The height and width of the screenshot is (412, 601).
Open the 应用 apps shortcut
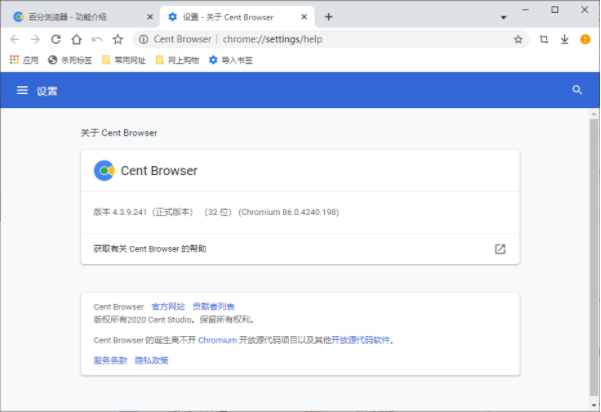click(24, 60)
